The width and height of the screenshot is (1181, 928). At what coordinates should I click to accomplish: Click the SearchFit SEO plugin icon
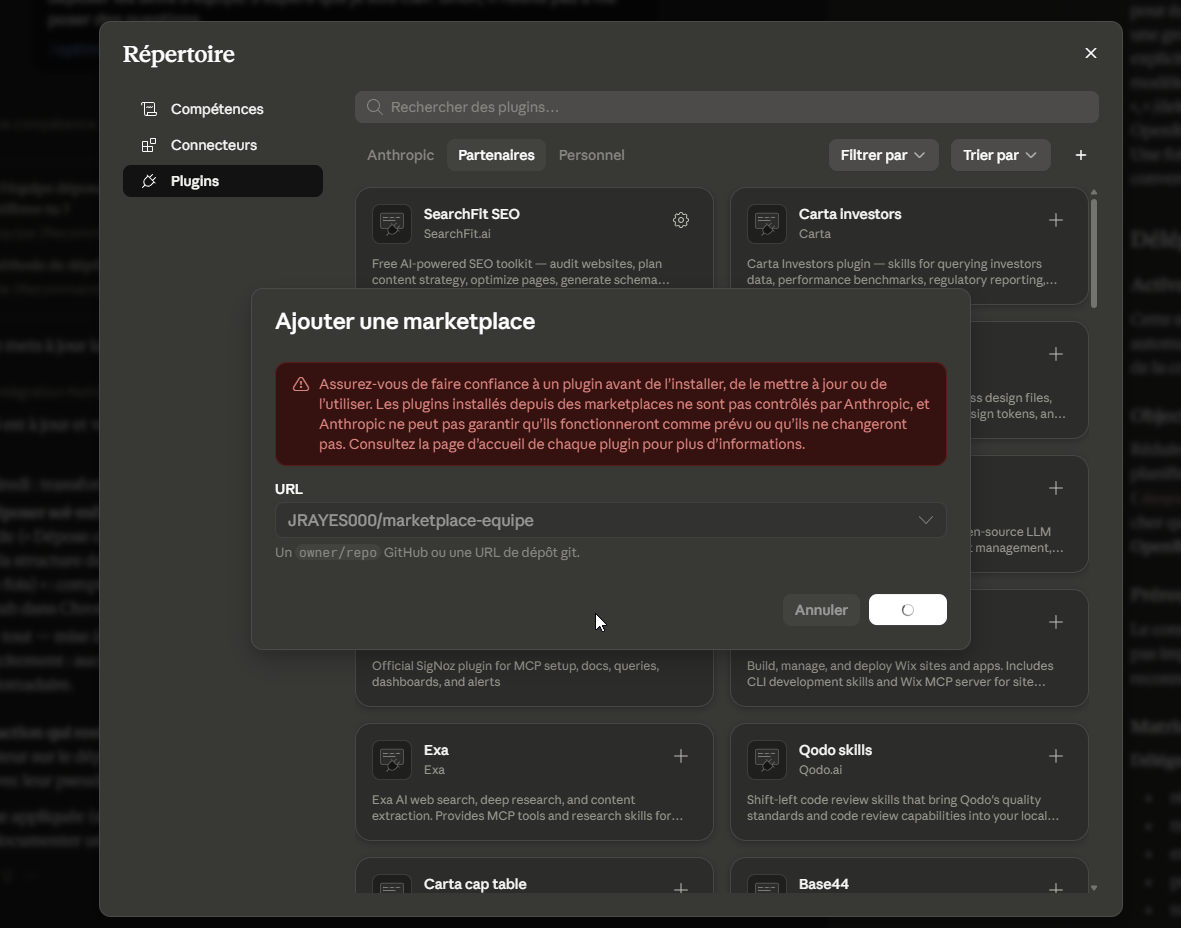(x=392, y=224)
